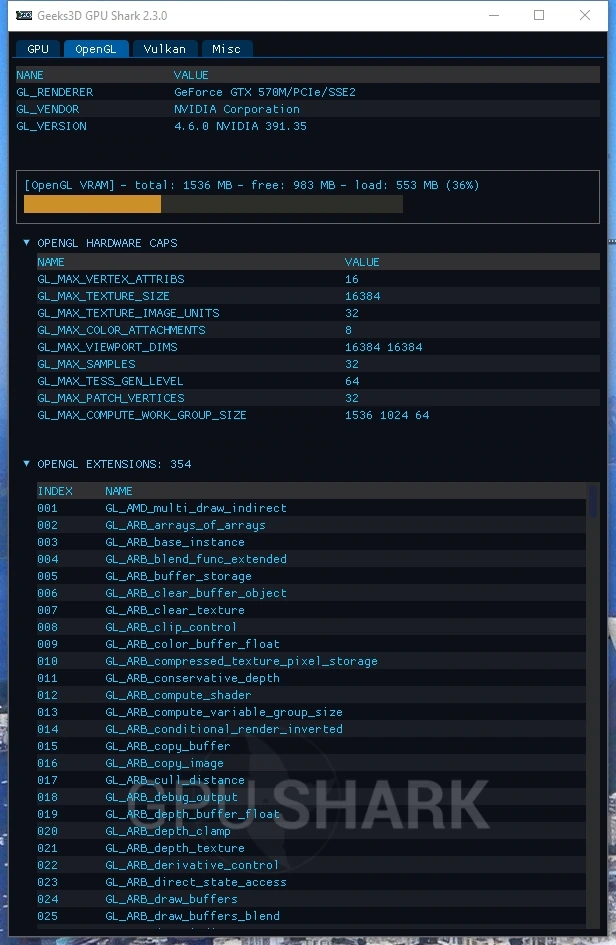Click the INDEX column header in extensions
Screen dimensions: 616x945
55,491
